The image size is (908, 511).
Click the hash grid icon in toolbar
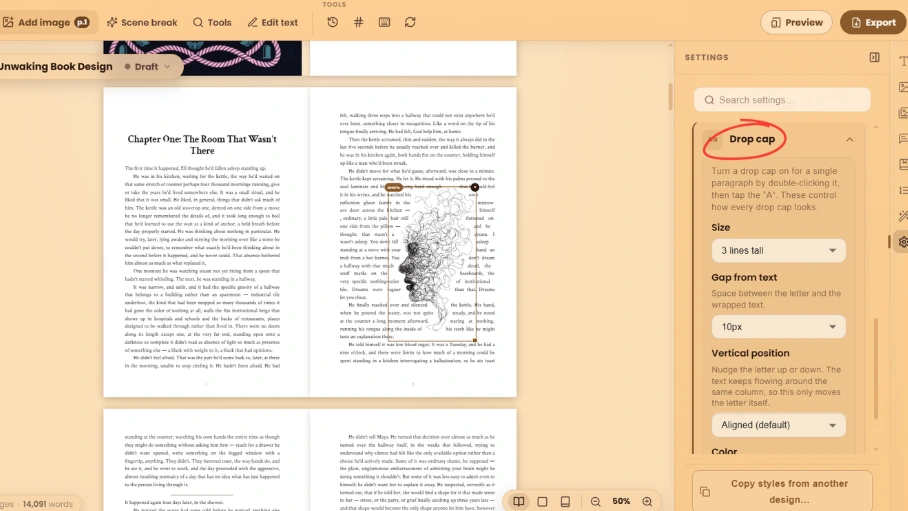click(358, 22)
